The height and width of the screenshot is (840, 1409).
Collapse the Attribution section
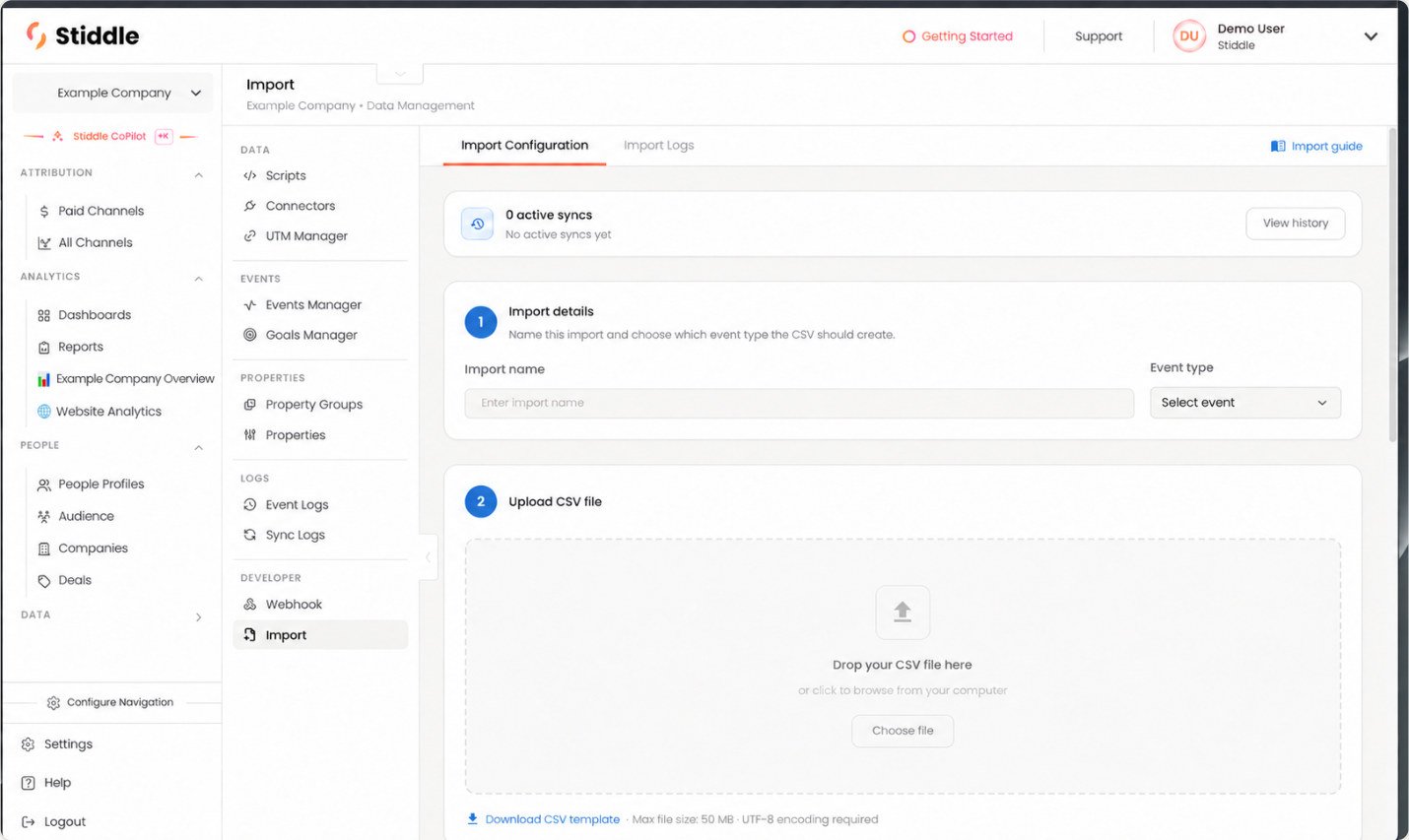[x=198, y=174]
